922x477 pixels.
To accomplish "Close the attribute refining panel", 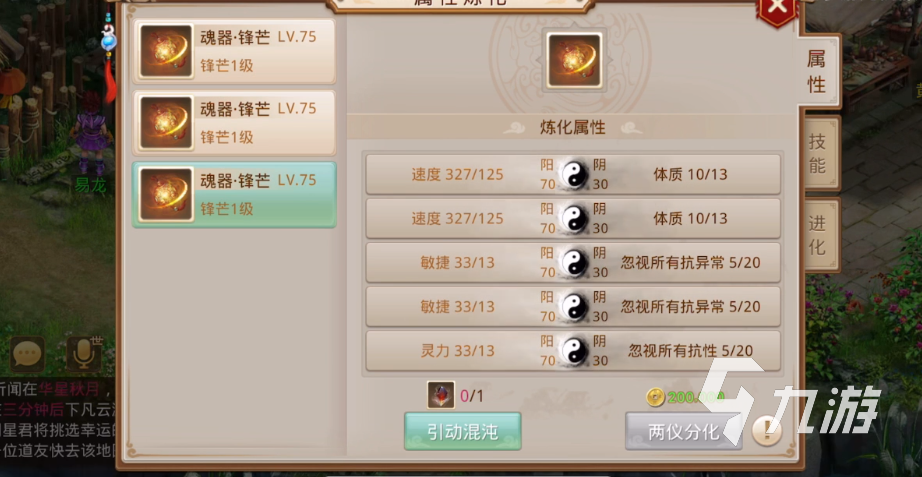I will coord(777,8).
